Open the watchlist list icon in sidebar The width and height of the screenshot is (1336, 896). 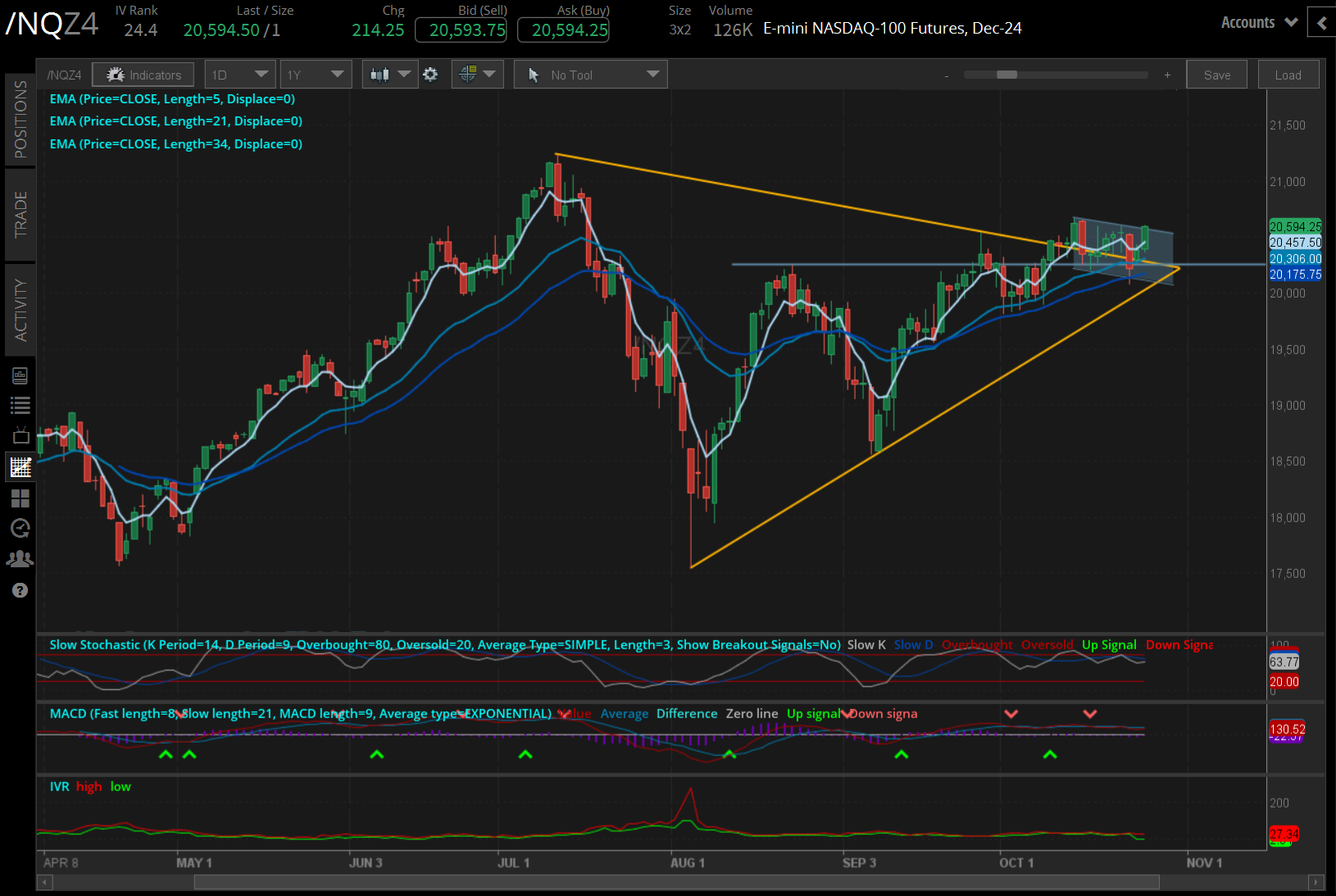pyautogui.click(x=20, y=405)
